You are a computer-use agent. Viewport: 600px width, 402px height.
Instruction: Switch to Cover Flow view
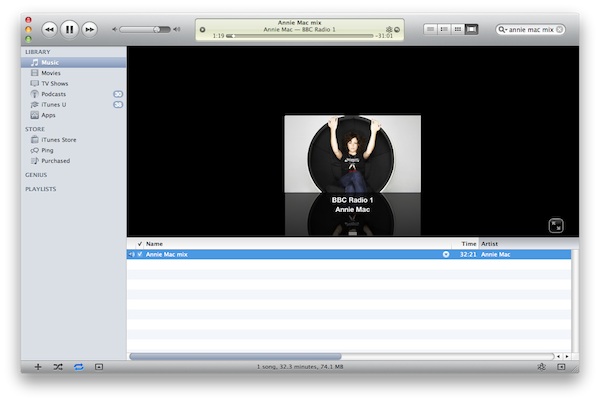click(x=471, y=29)
